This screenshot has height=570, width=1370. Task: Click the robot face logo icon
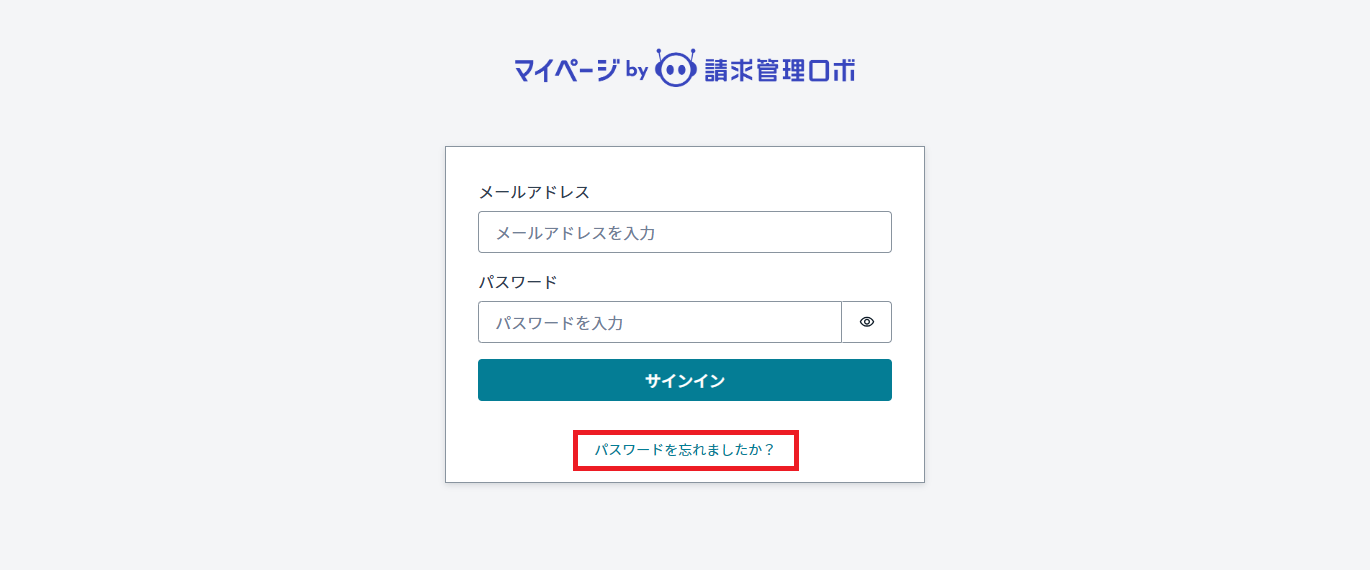(675, 69)
